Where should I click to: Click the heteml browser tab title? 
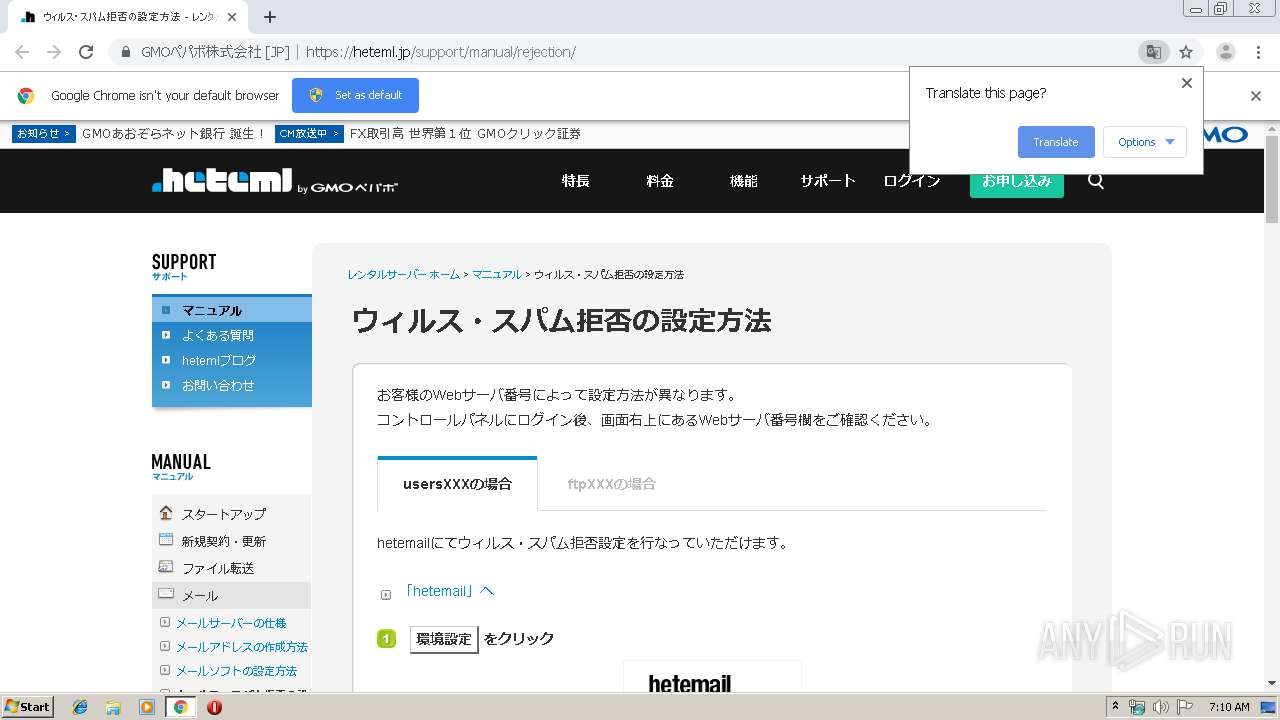pos(129,17)
